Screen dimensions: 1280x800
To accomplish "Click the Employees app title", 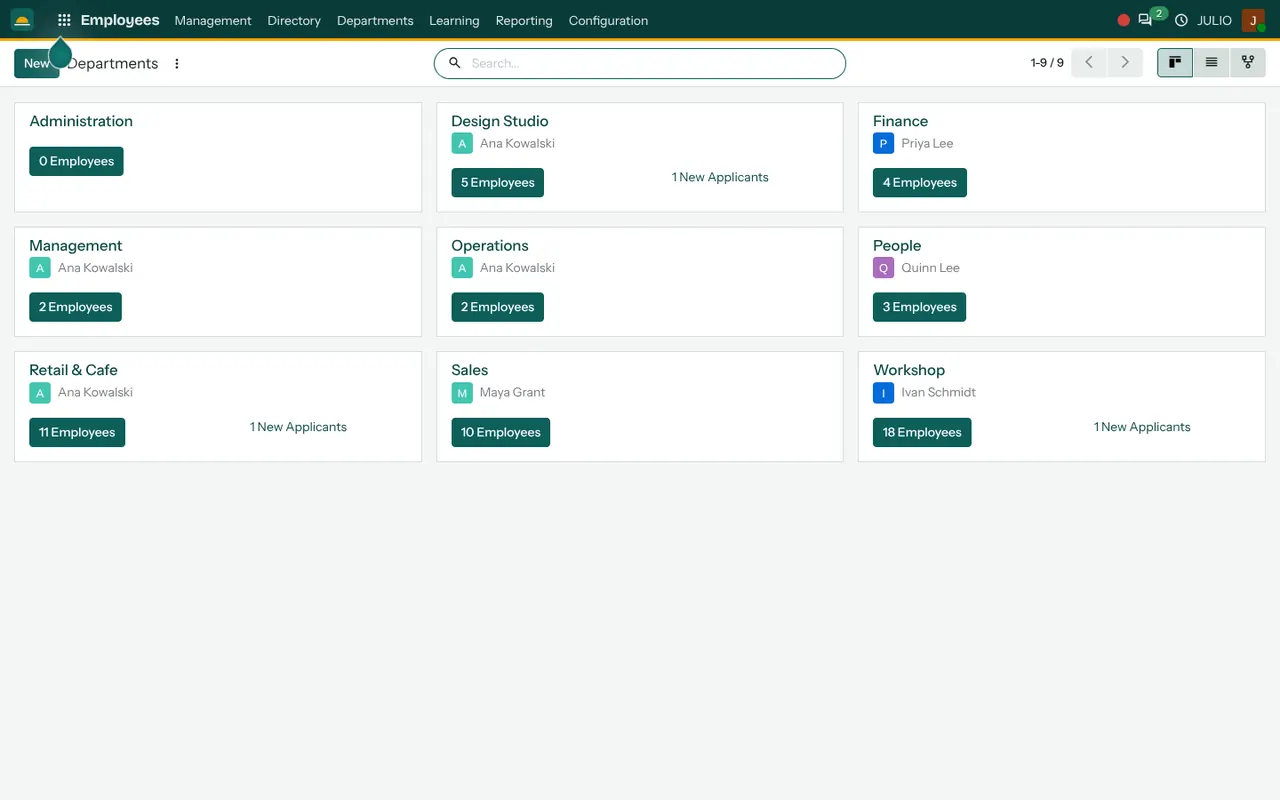I will [x=120, y=20].
